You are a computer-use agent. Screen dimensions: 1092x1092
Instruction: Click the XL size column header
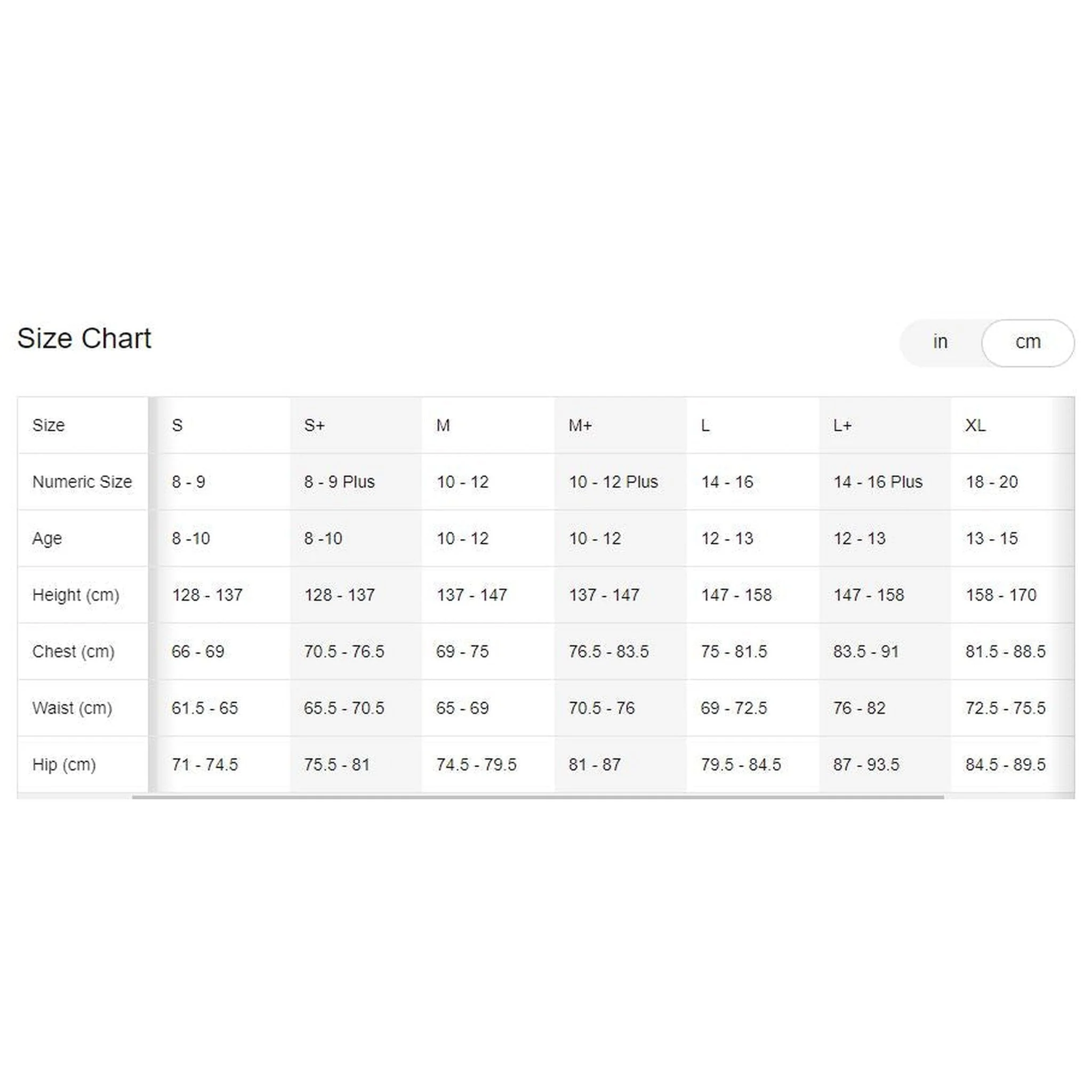click(975, 425)
